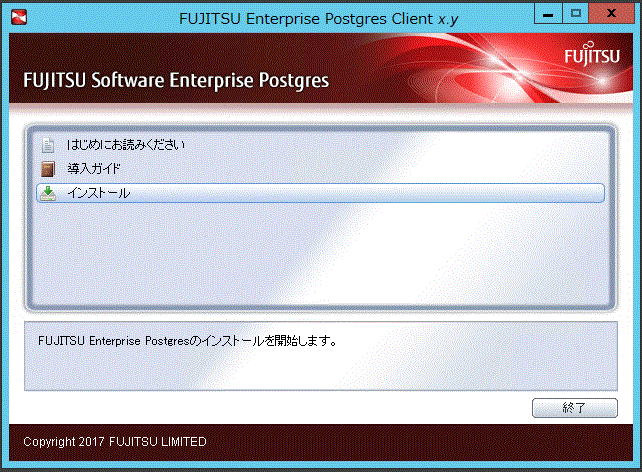Click the FUJITSU Software Enterprise Postgres banner title
Image resolution: width=642 pixels, height=472 pixels.
(176, 80)
